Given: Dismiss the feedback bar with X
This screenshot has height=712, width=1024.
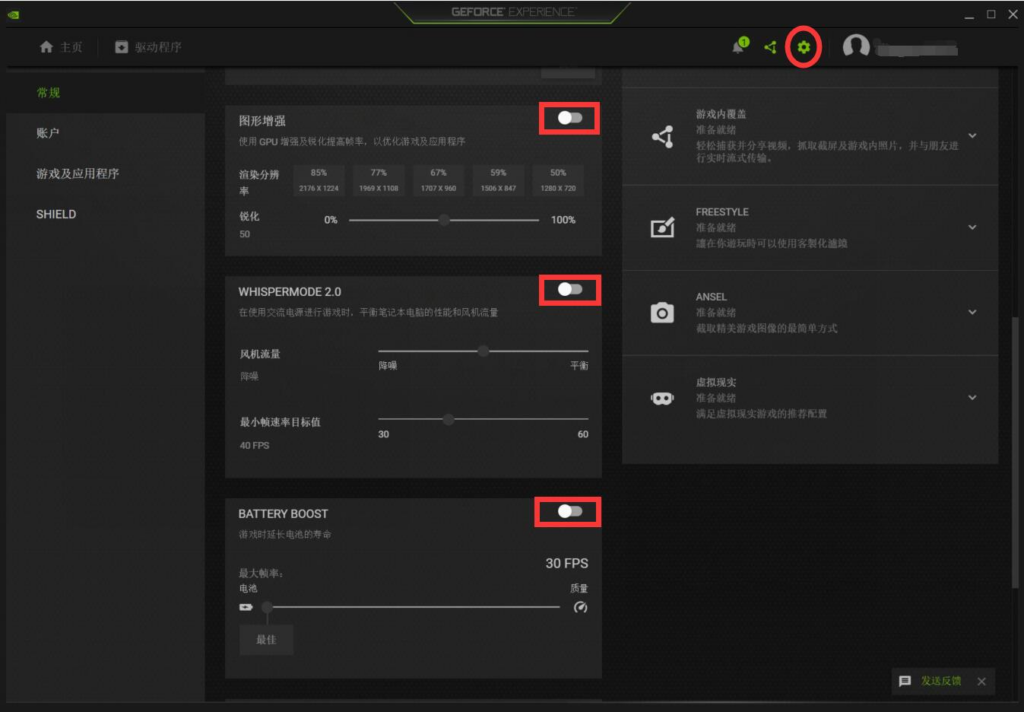Looking at the screenshot, I should (x=982, y=681).
